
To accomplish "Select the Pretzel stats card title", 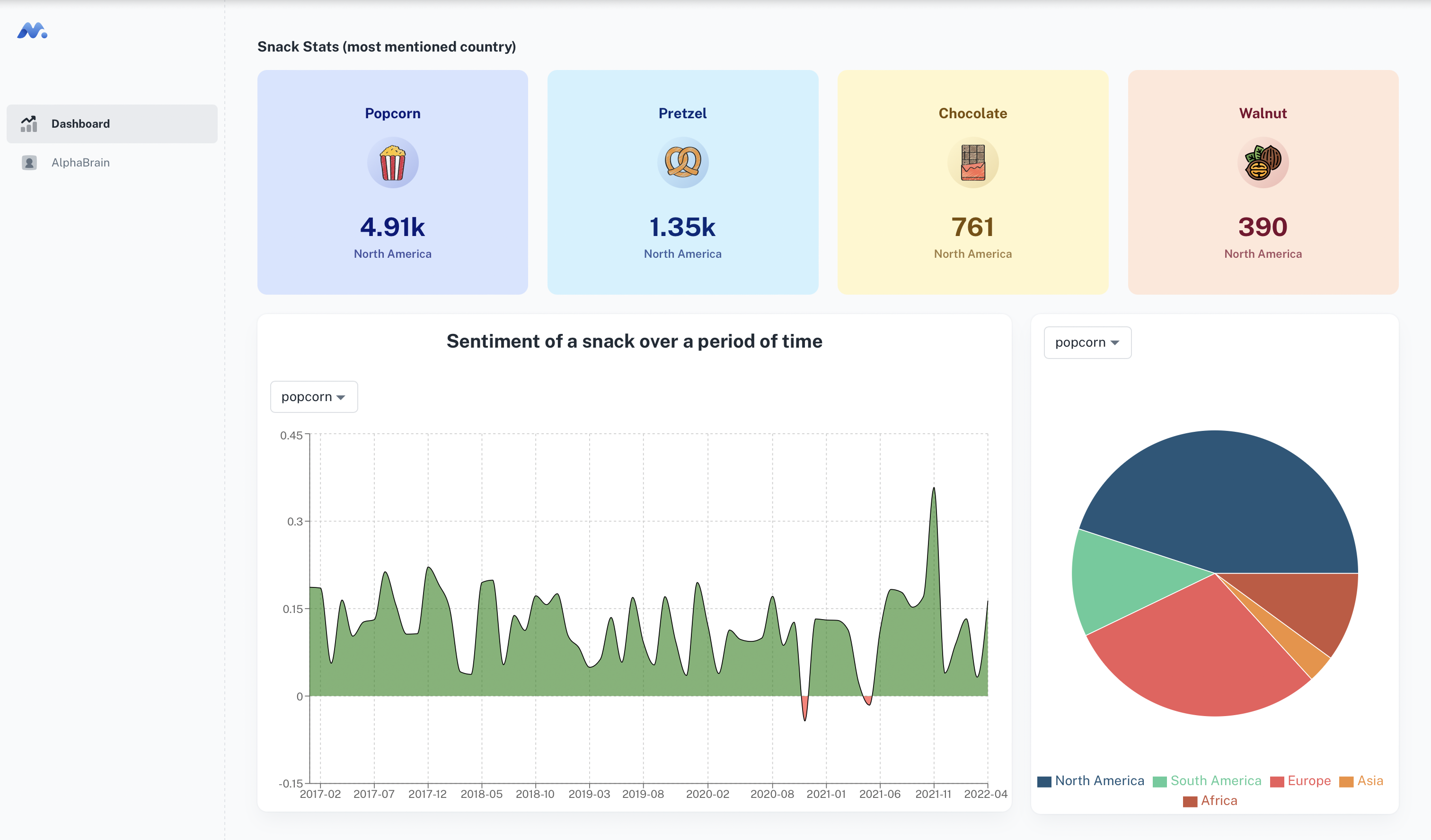I will click(x=682, y=114).
